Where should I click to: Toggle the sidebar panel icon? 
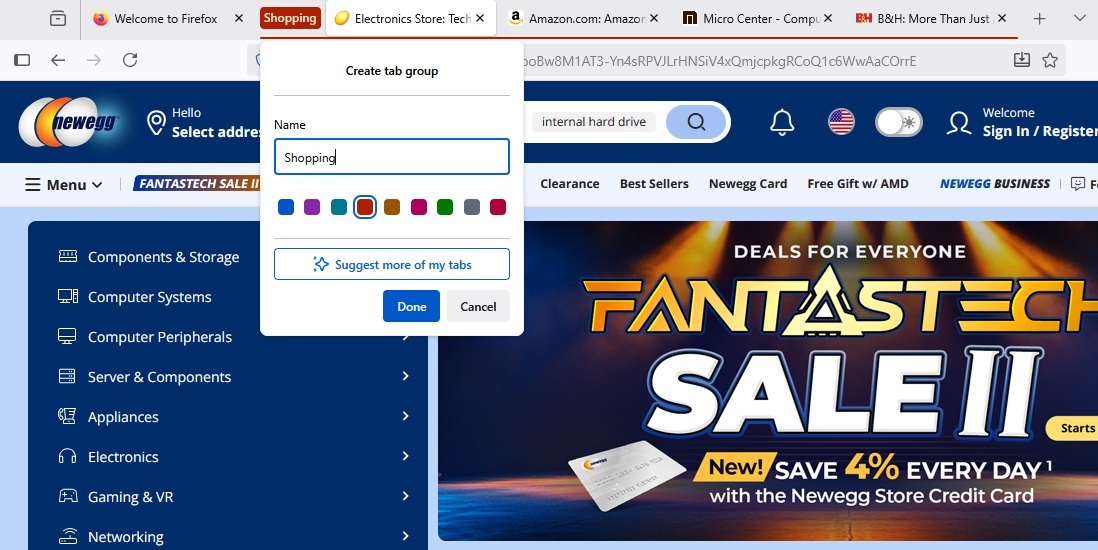(x=22, y=60)
